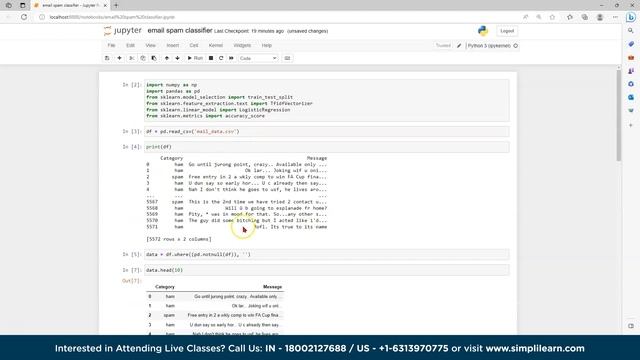Open the Widgets menu

click(x=242, y=45)
